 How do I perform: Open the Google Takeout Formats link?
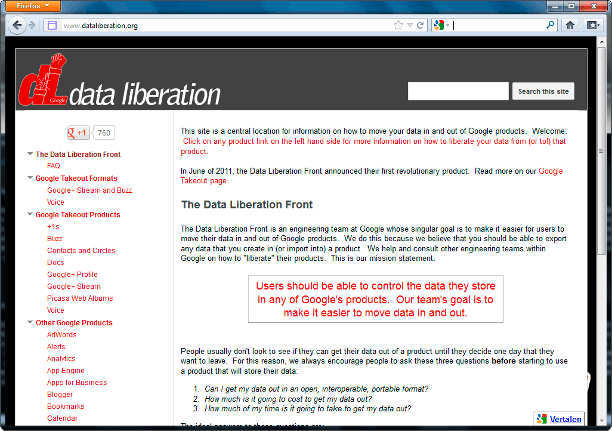[x=76, y=178]
